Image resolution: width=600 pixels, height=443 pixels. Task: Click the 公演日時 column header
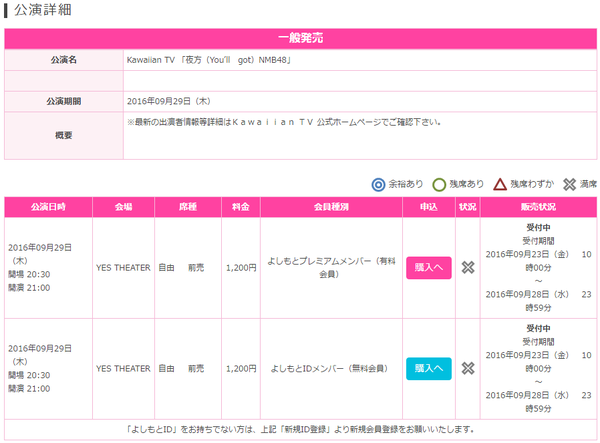(48, 207)
